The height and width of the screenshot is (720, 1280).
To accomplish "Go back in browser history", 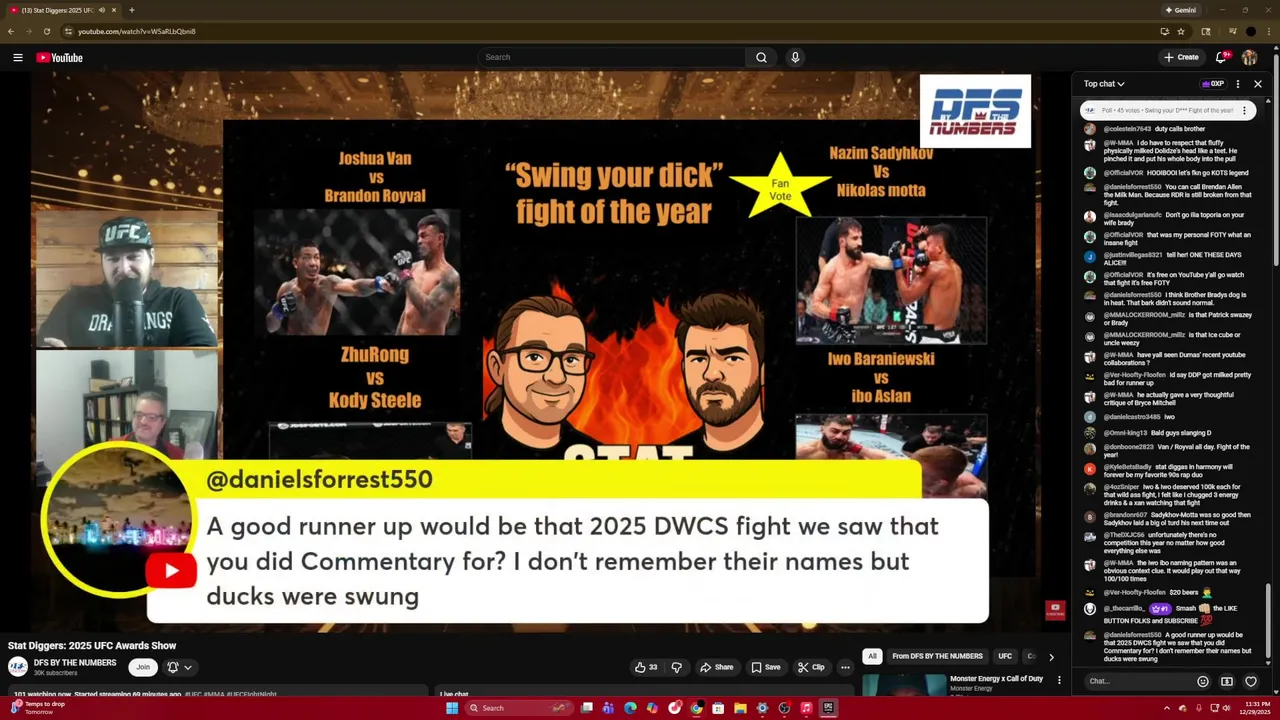I will (11, 31).
